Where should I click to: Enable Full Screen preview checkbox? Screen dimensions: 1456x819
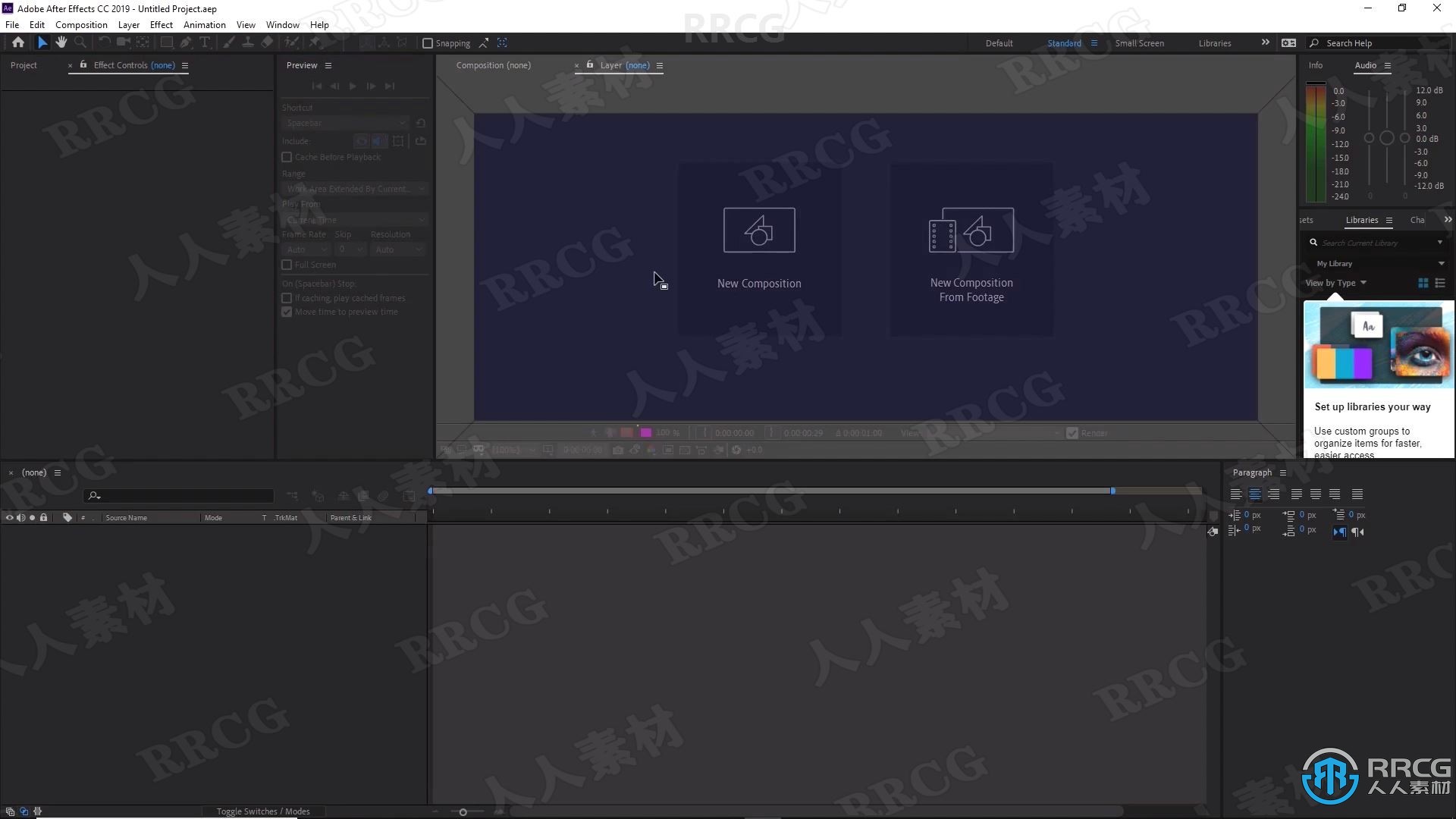tap(287, 265)
